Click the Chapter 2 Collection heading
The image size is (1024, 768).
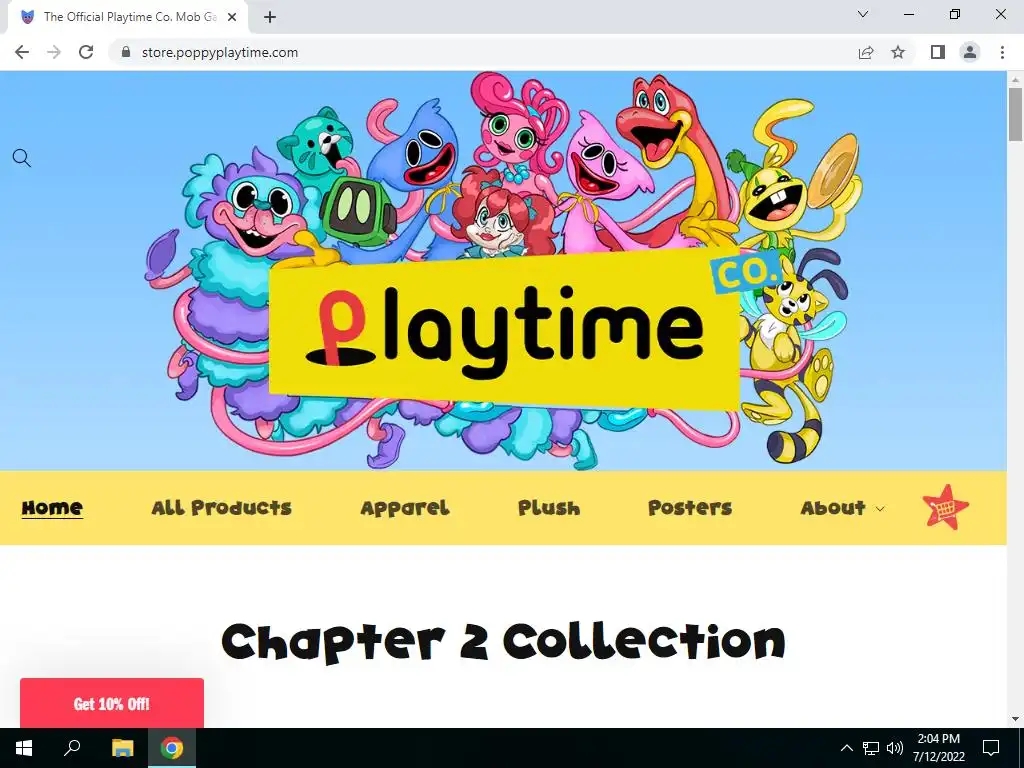503,642
